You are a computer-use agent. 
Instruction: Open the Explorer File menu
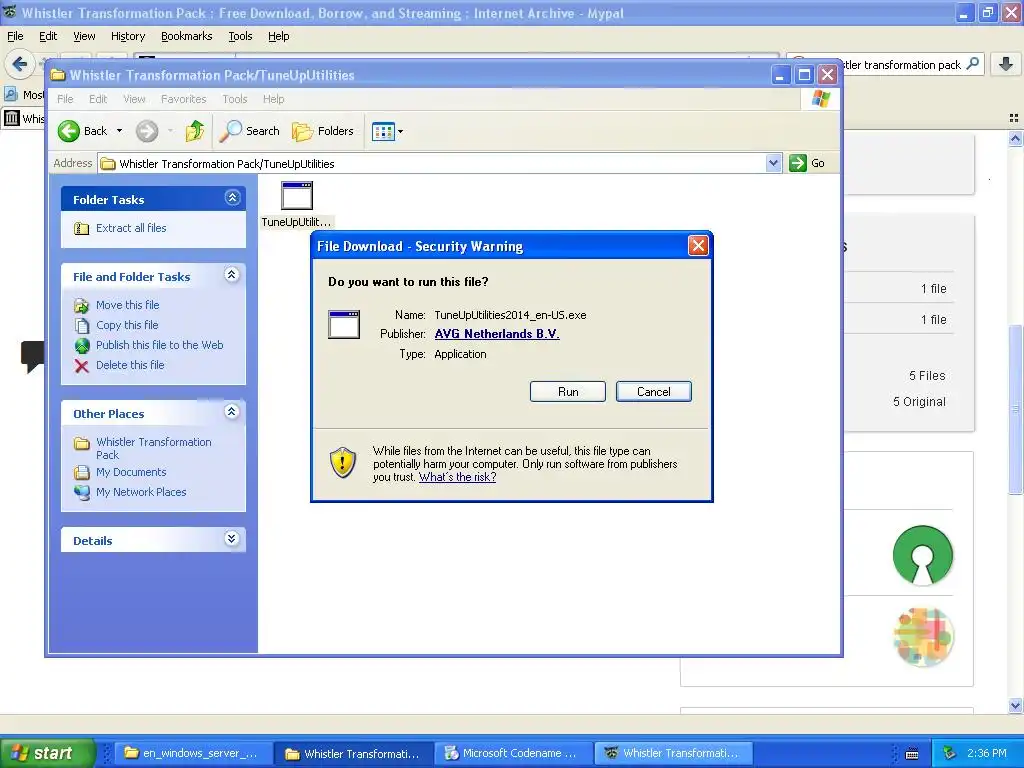click(x=65, y=99)
